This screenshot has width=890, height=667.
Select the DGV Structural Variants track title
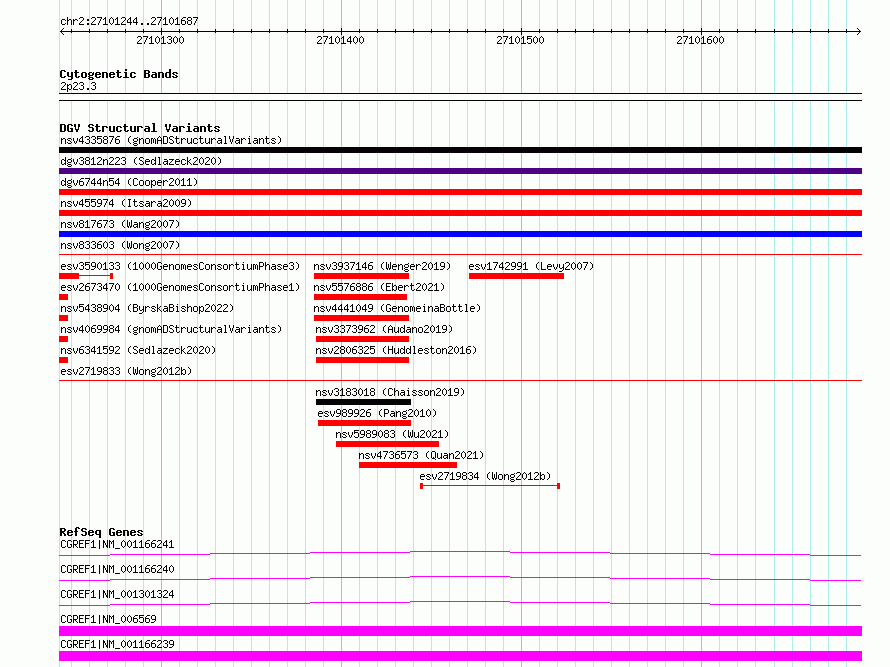(140, 128)
